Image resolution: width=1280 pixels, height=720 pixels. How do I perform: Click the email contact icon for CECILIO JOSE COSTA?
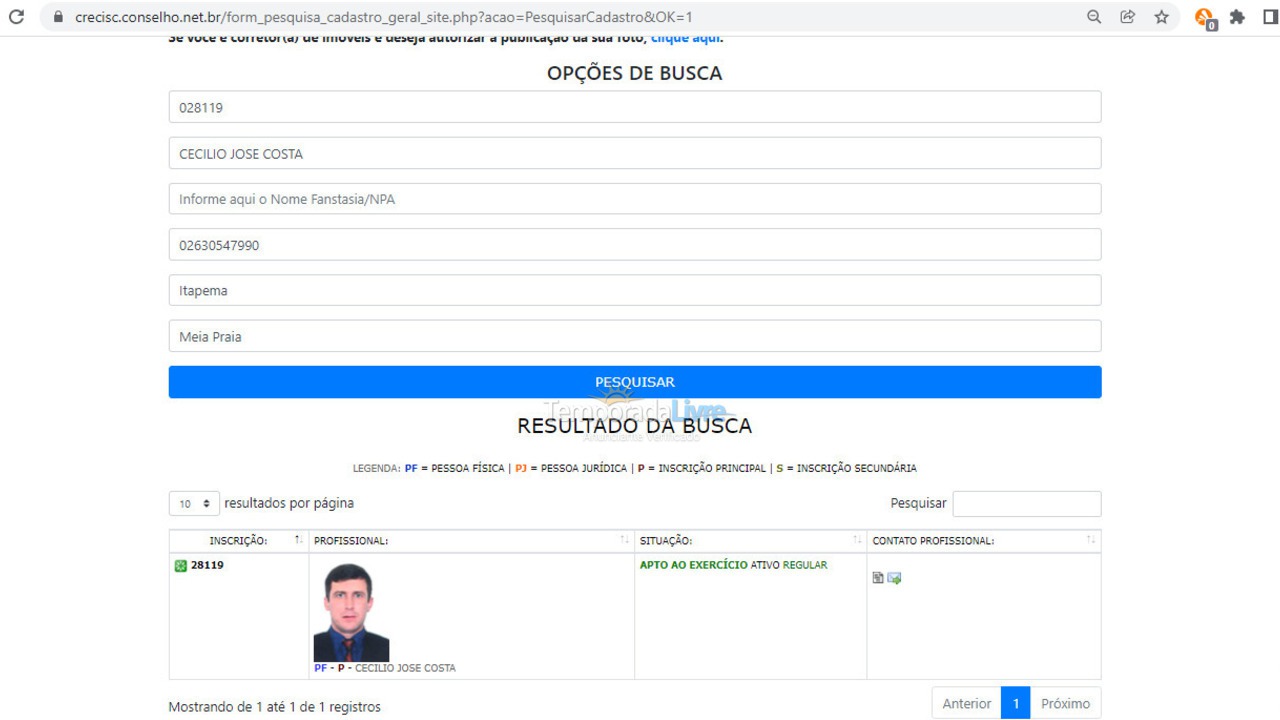coord(894,578)
